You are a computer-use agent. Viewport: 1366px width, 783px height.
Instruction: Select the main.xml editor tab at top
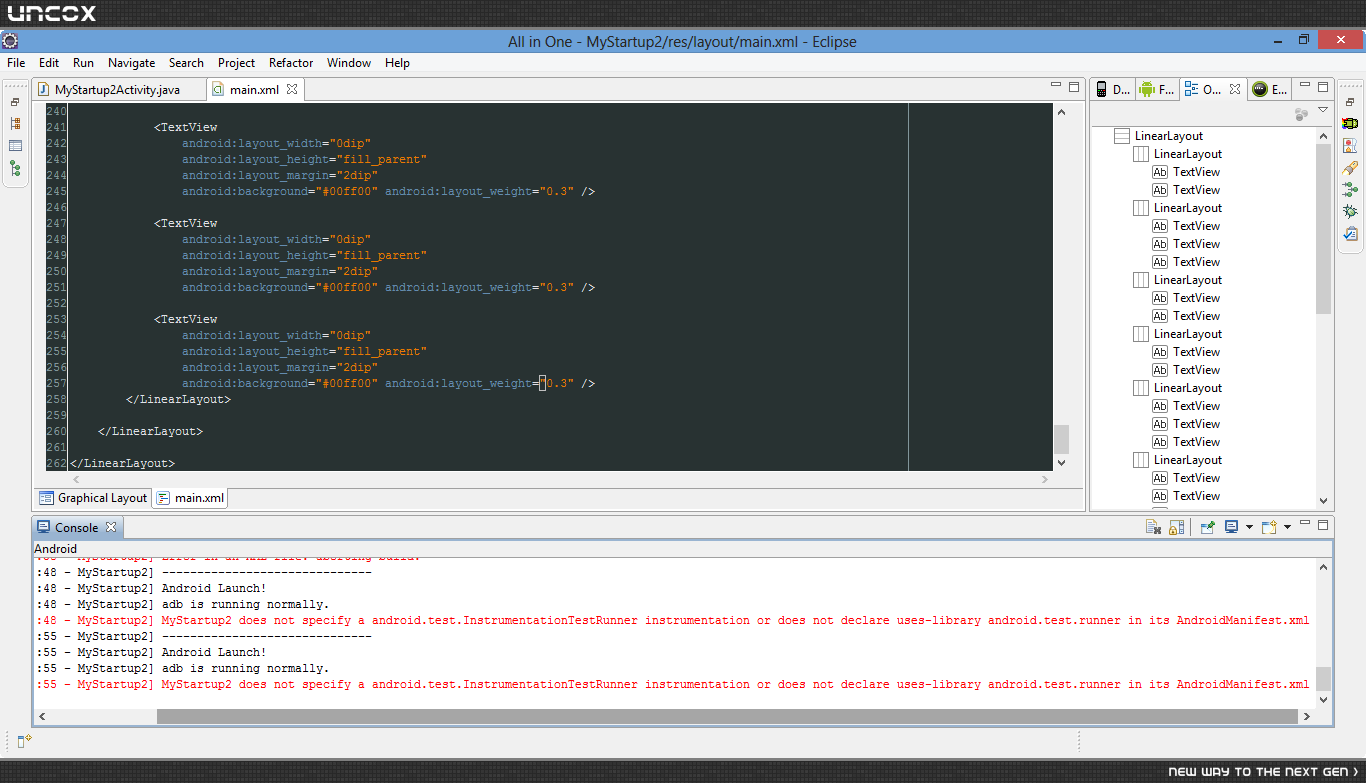254,89
